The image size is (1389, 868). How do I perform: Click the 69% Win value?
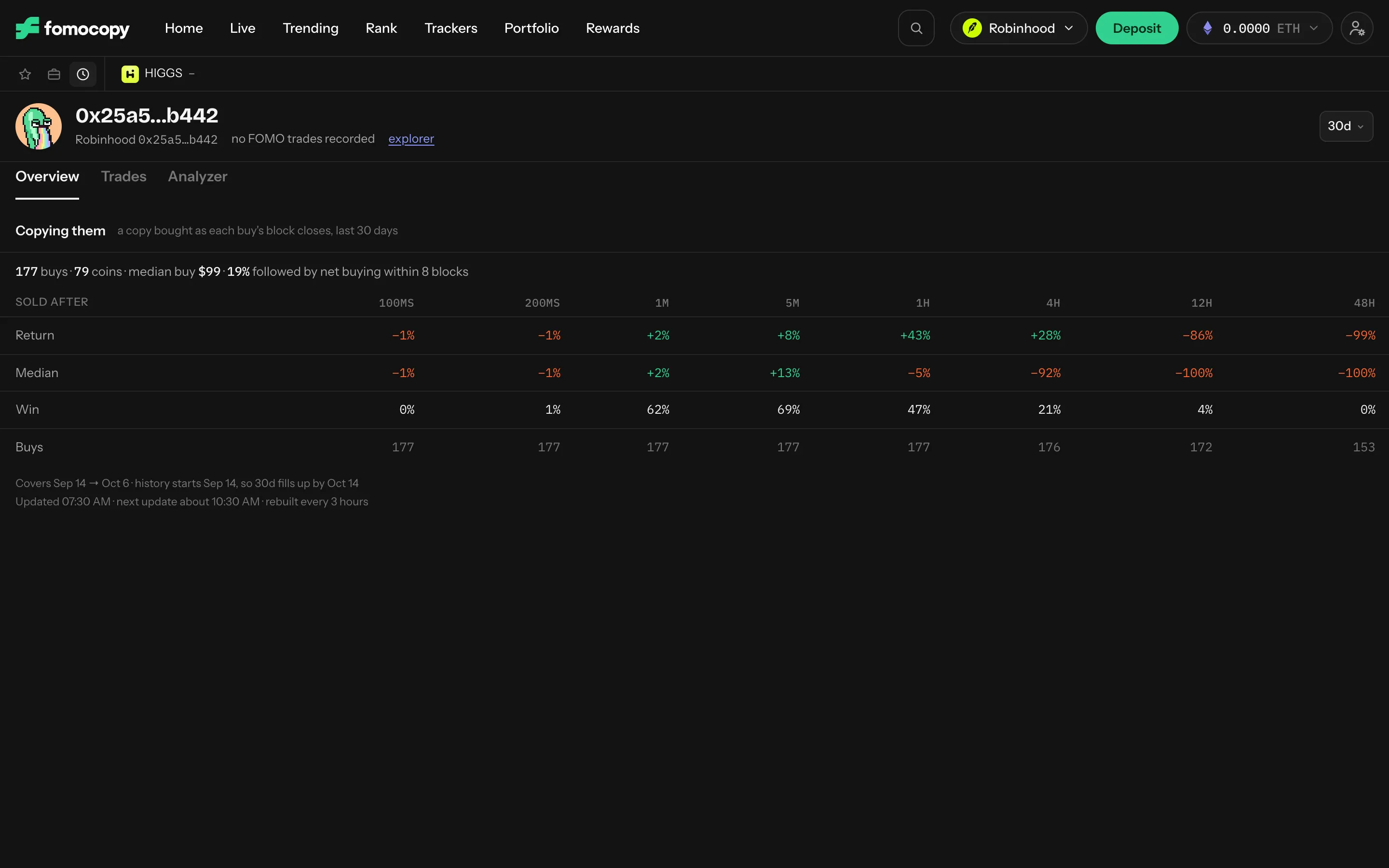[788, 410]
